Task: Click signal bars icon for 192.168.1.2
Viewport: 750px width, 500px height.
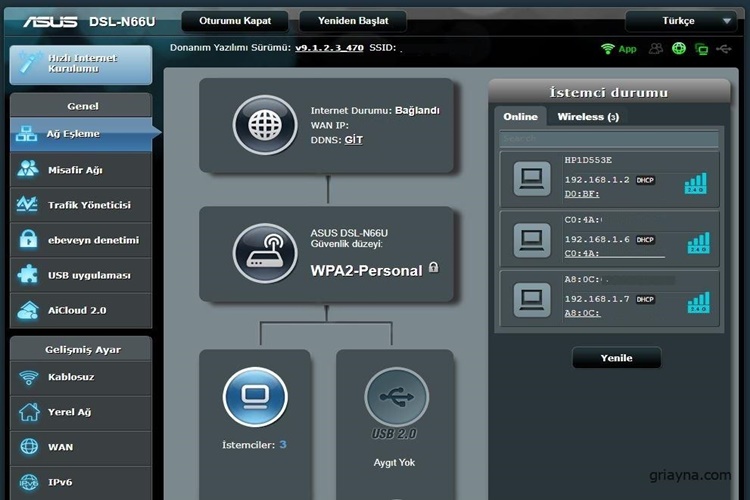Action: [x=695, y=183]
